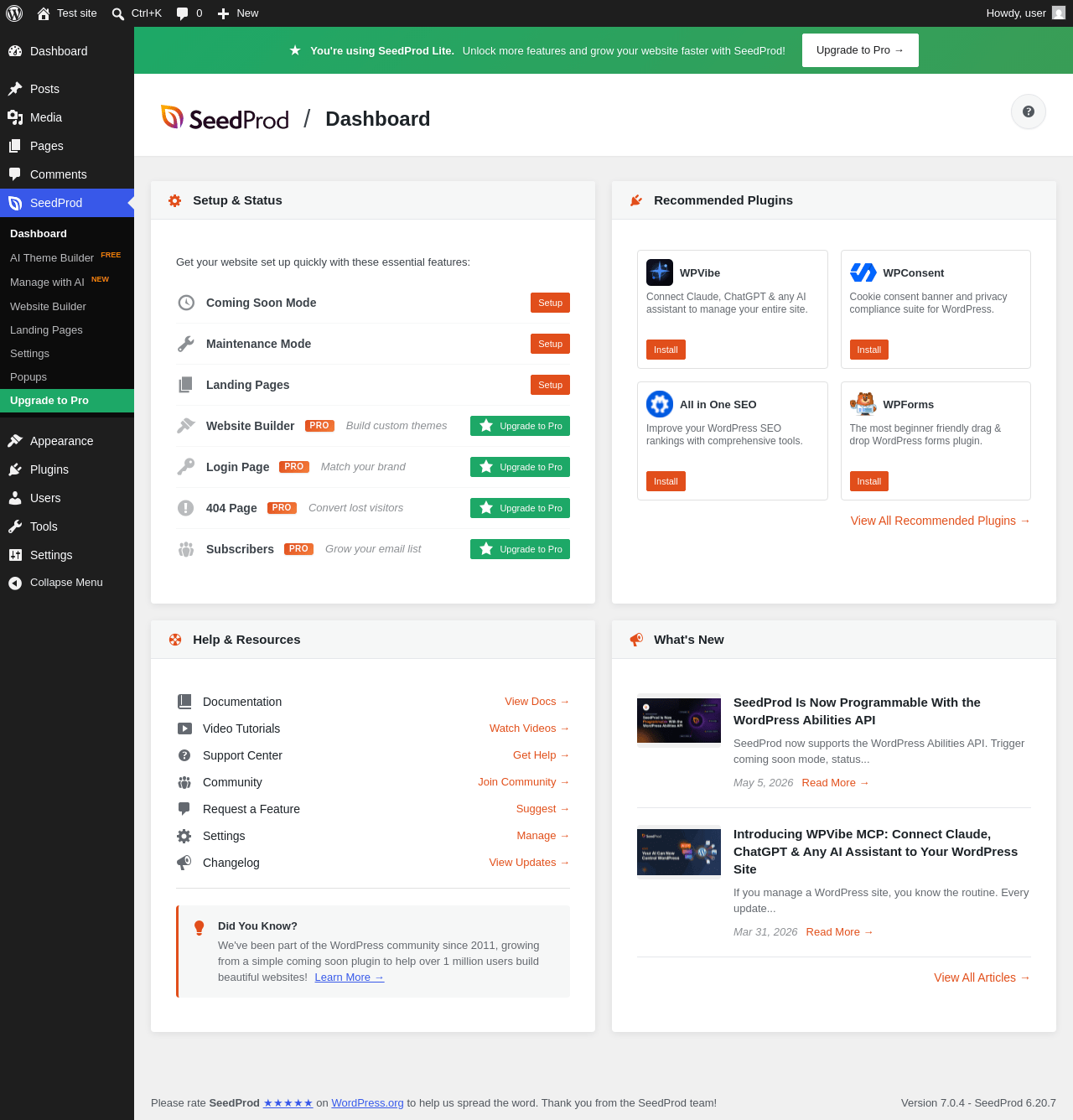Open Users in the admin sidebar
The width and height of the screenshot is (1073, 1120).
tap(67, 498)
